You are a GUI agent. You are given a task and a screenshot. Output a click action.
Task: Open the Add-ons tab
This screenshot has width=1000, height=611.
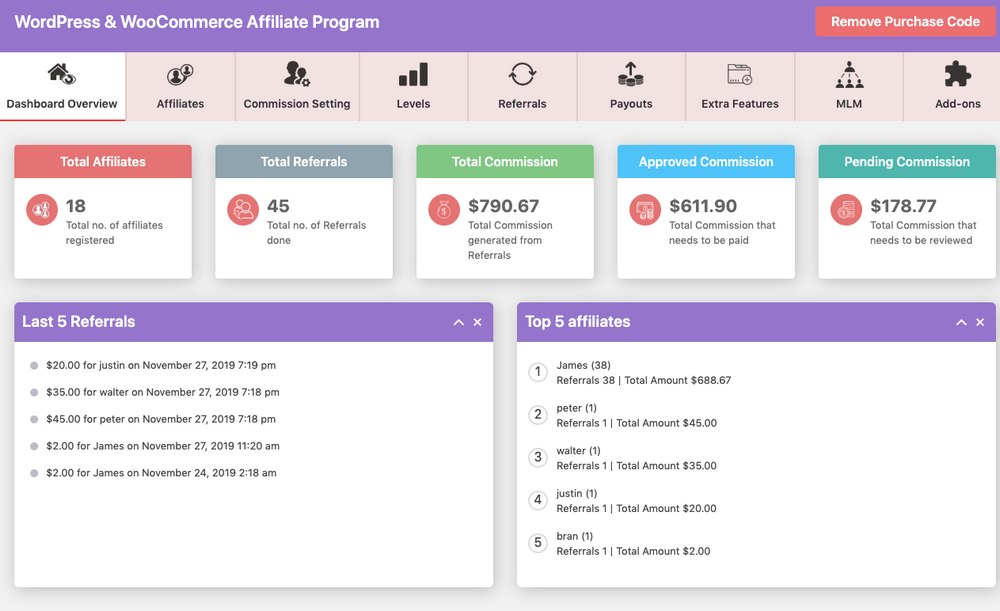pyautogui.click(x=952, y=87)
